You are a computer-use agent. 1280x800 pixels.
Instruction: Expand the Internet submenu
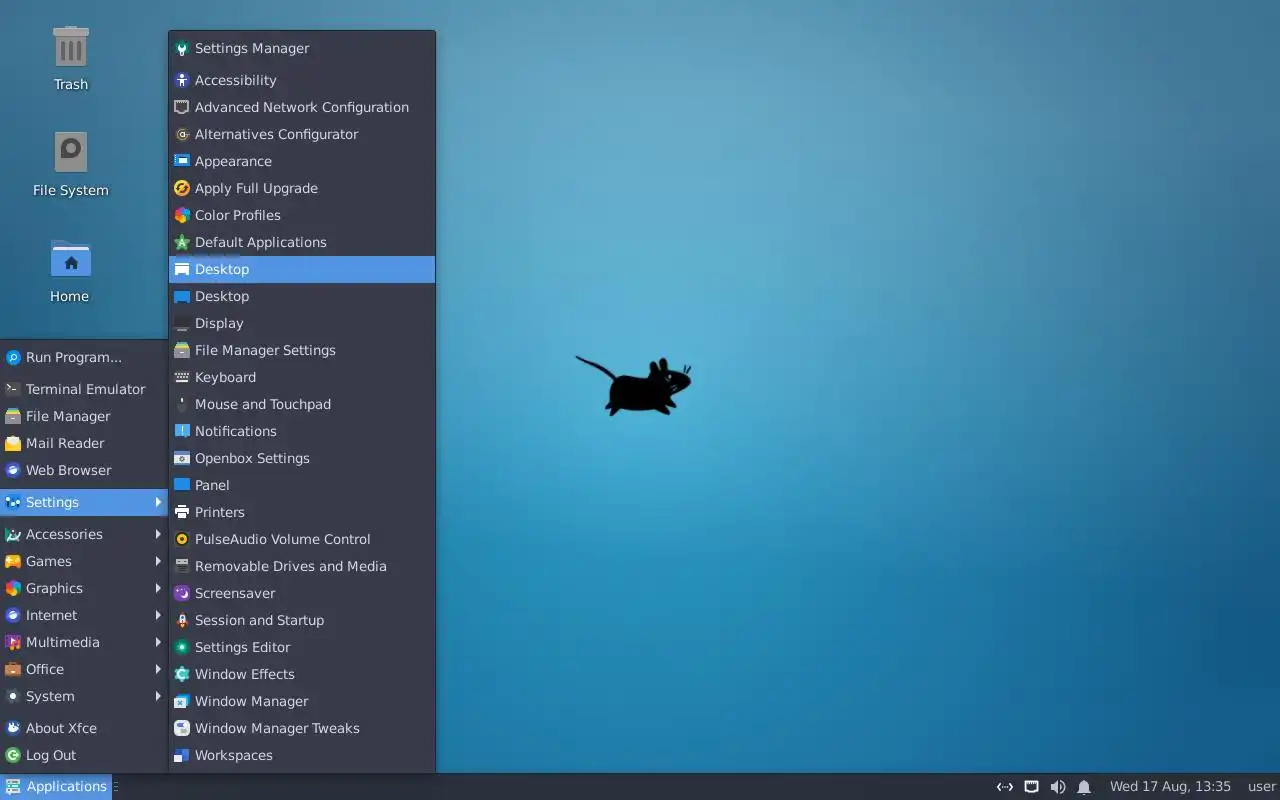click(84, 615)
